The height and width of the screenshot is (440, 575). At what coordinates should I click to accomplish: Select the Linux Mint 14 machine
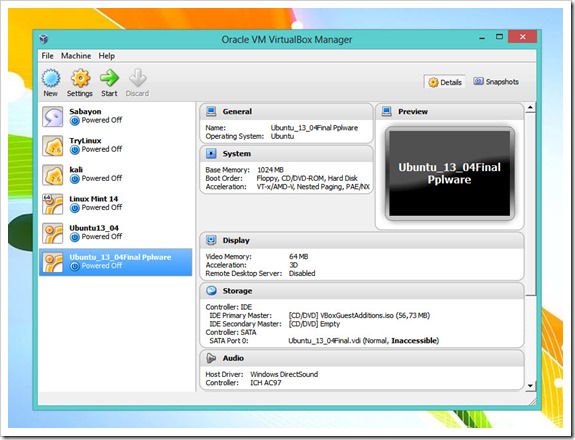coord(116,204)
